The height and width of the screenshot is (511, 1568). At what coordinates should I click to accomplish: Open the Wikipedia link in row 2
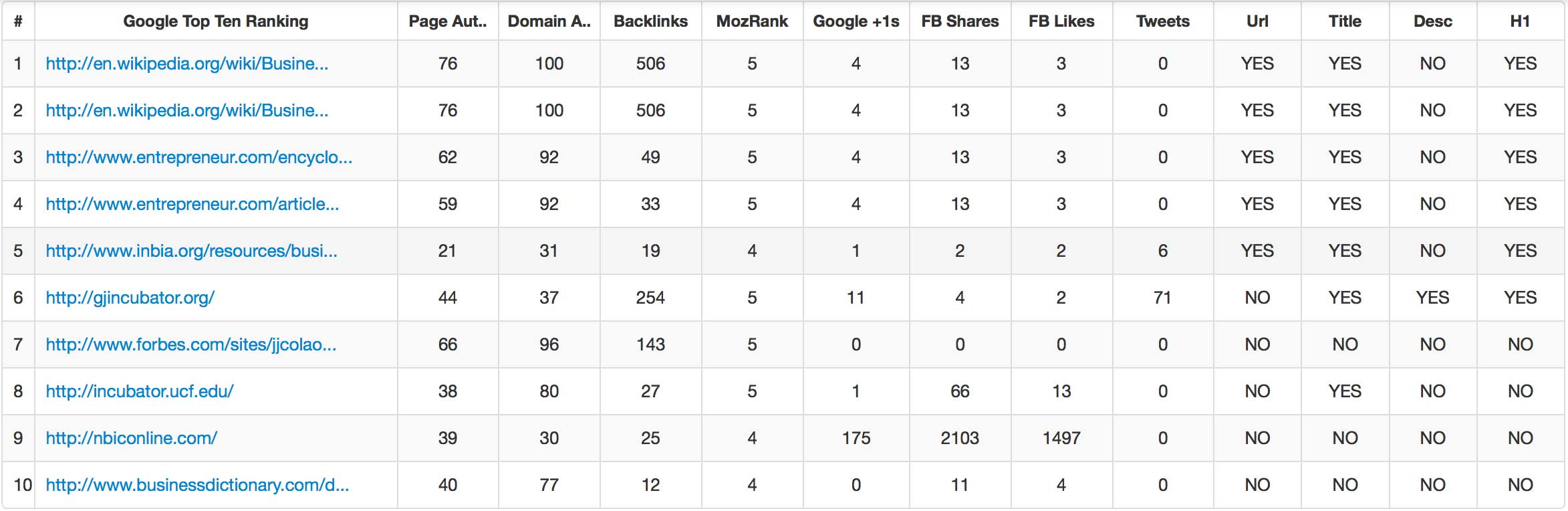(187, 110)
